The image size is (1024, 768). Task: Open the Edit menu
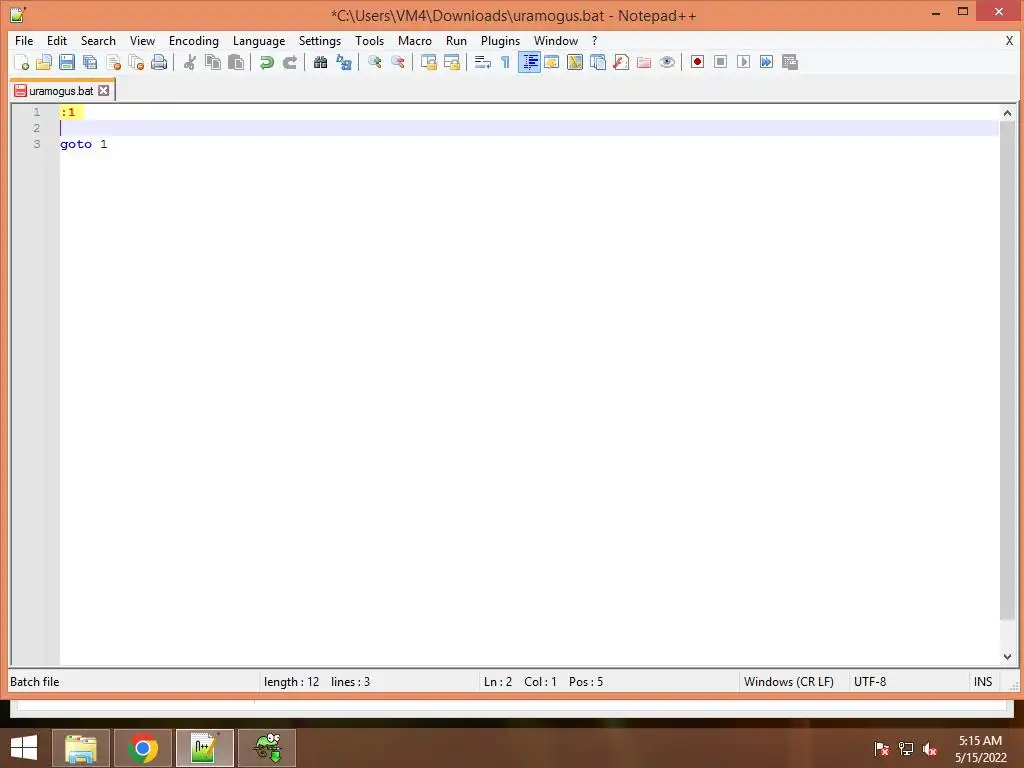pos(57,40)
